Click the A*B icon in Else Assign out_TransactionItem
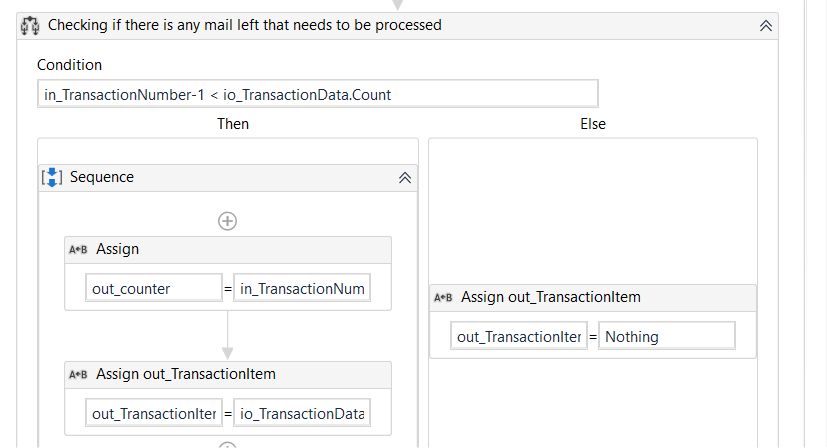827x448 pixels. click(443, 298)
